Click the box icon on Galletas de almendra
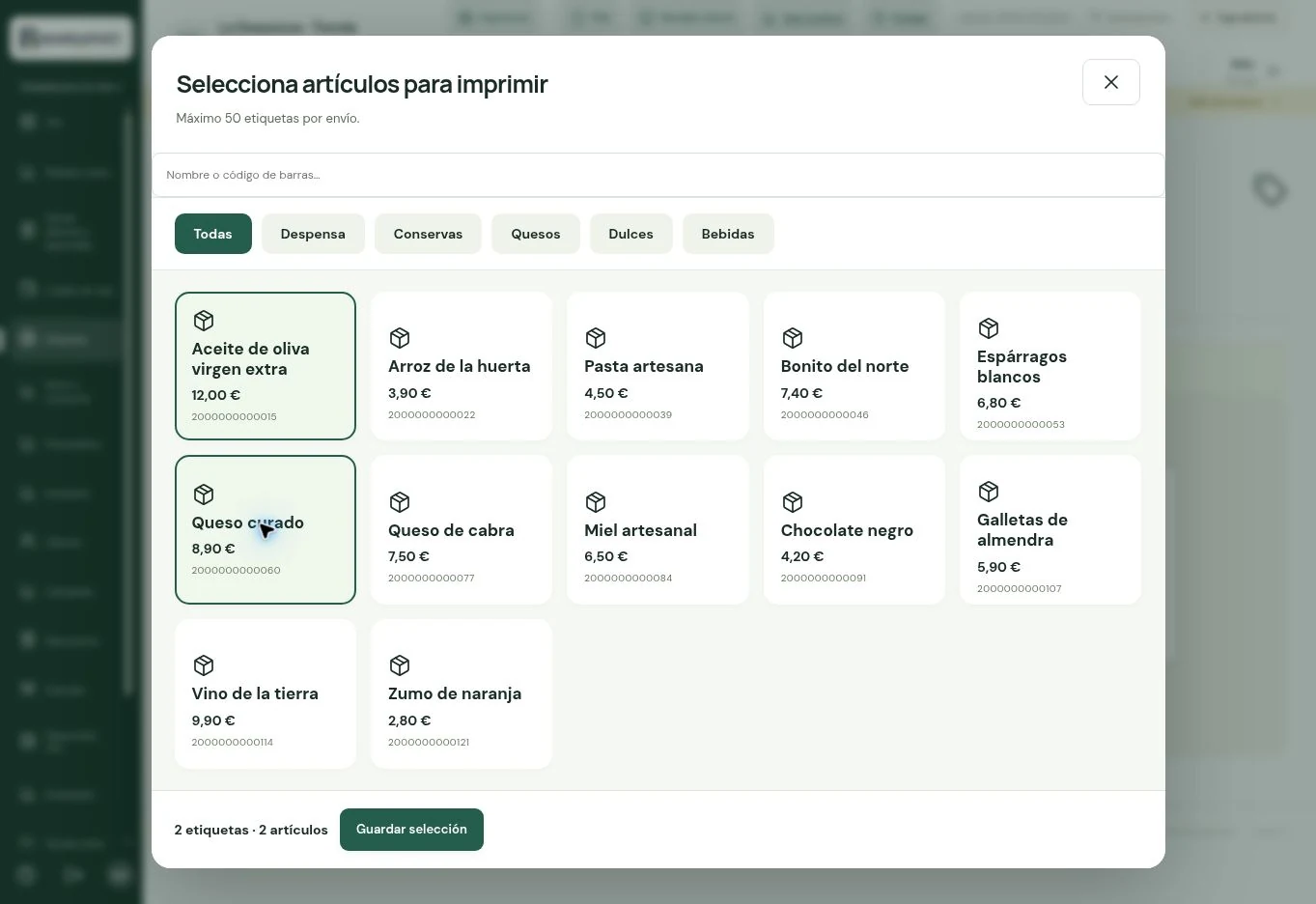 [989, 492]
